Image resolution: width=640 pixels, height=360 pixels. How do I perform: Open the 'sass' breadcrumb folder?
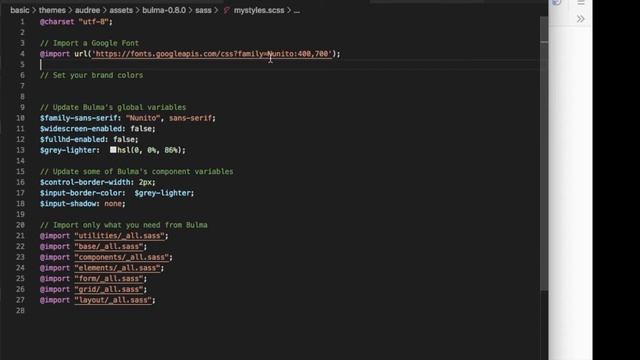click(x=203, y=10)
